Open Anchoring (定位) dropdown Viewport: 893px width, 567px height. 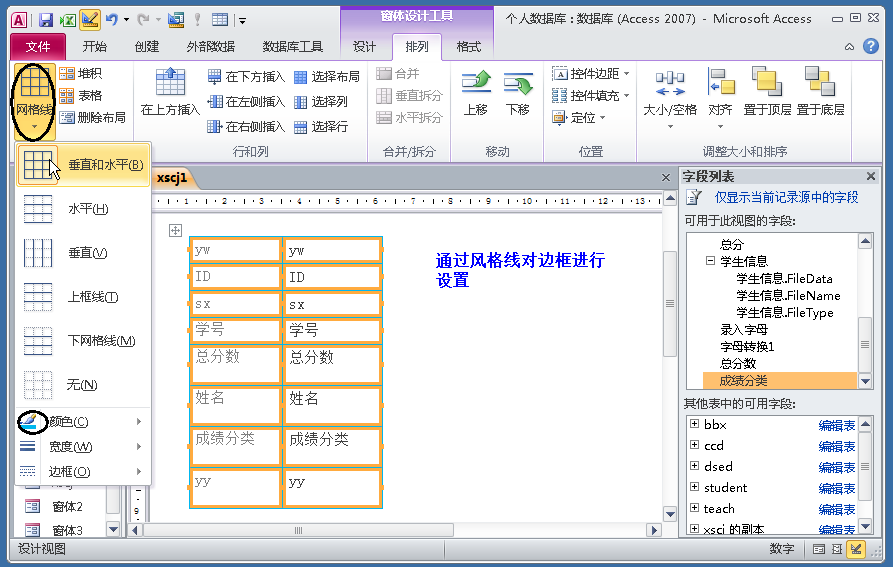(x=578, y=118)
